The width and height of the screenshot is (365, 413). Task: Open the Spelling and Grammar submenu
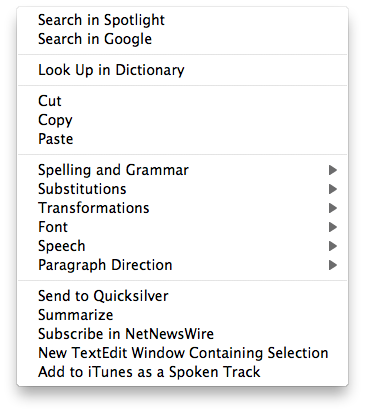coord(182,170)
